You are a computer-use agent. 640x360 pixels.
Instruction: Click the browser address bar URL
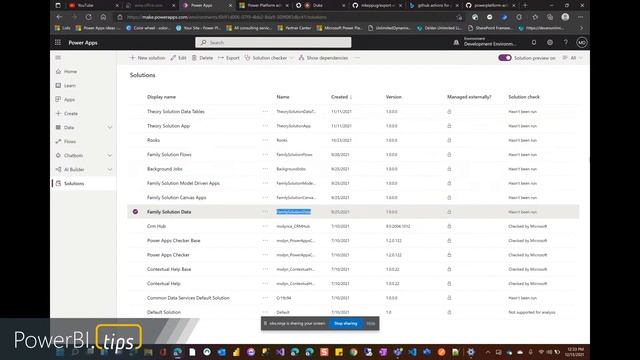coord(227,17)
